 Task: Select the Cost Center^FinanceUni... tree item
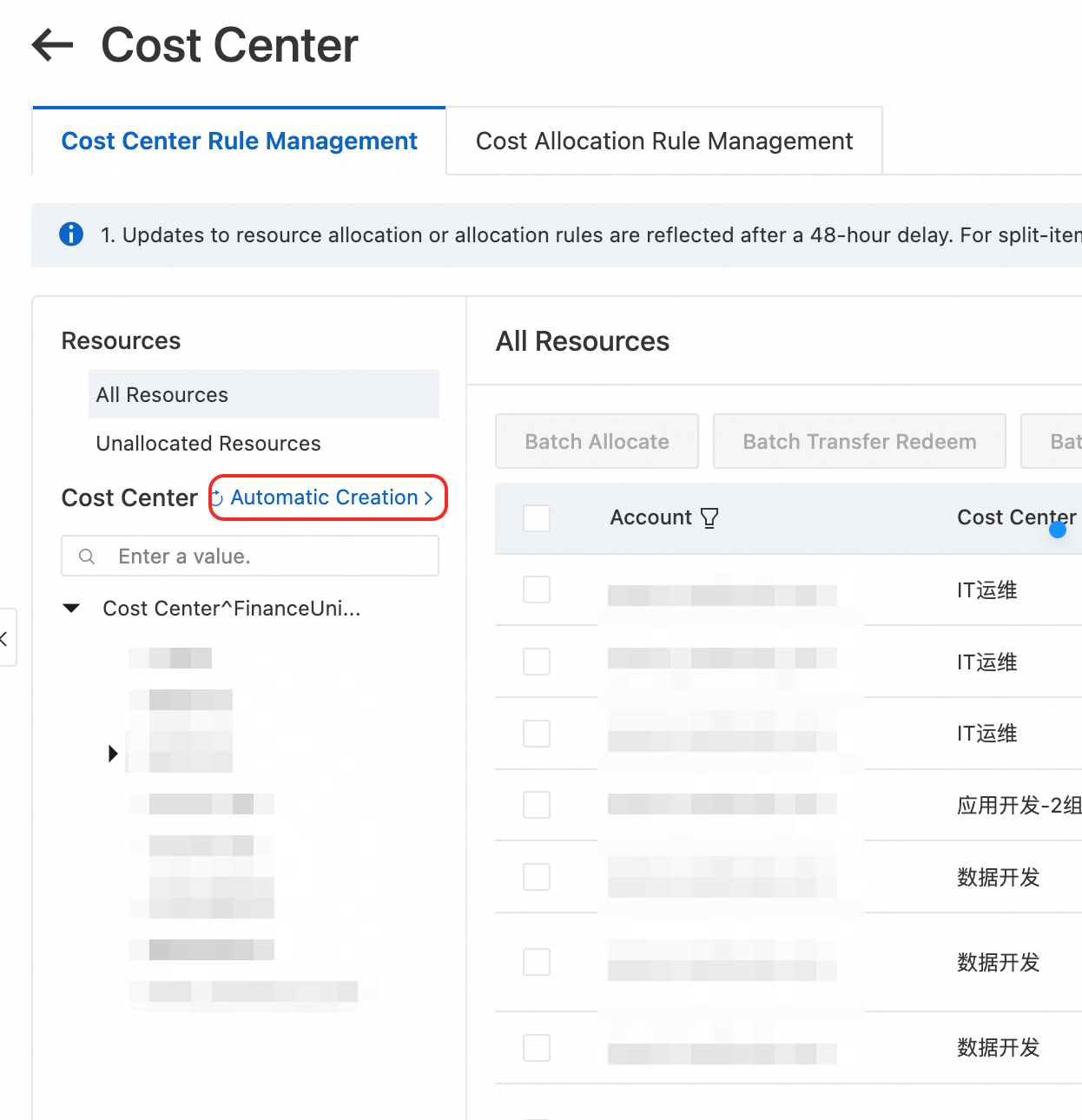click(232, 609)
